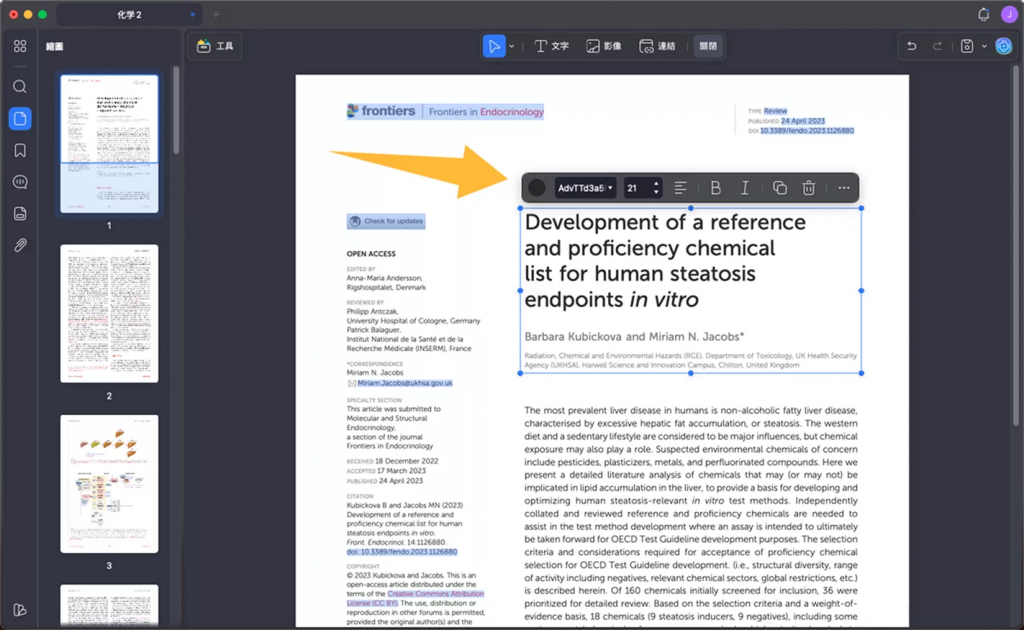This screenshot has height=630, width=1024.
Task: Select the 影像 image tool
Action: (603, 46)
